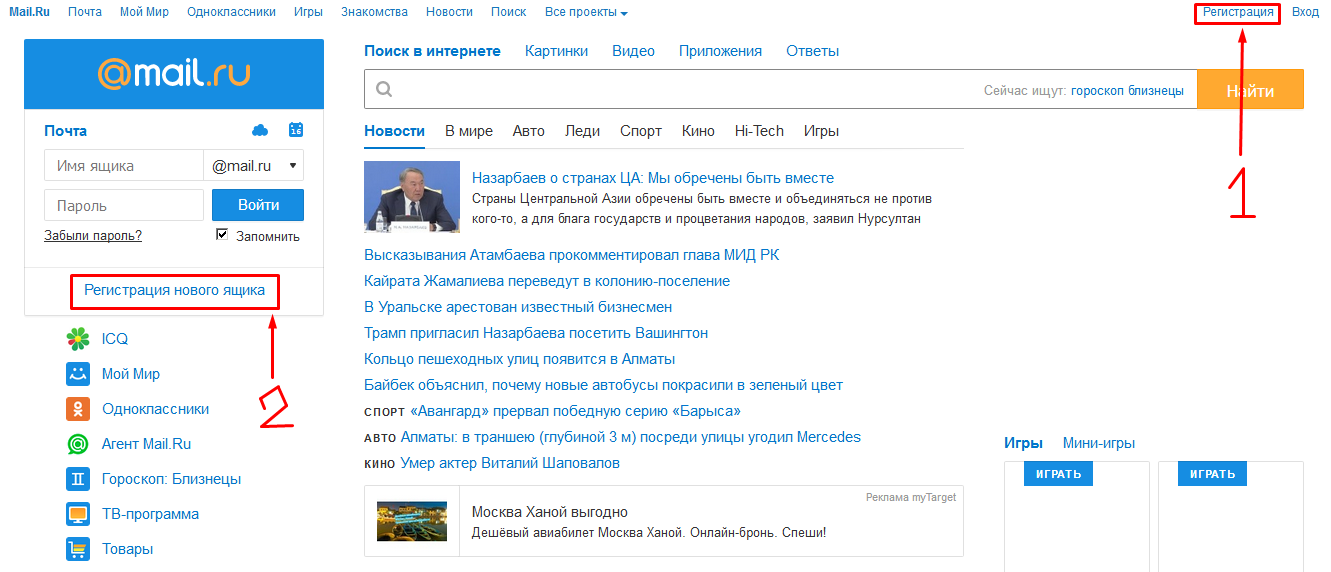Screen dimensions: 1331x572
Task: Open headline about Mercedes в траншею
Action: (x=631, y=437)
